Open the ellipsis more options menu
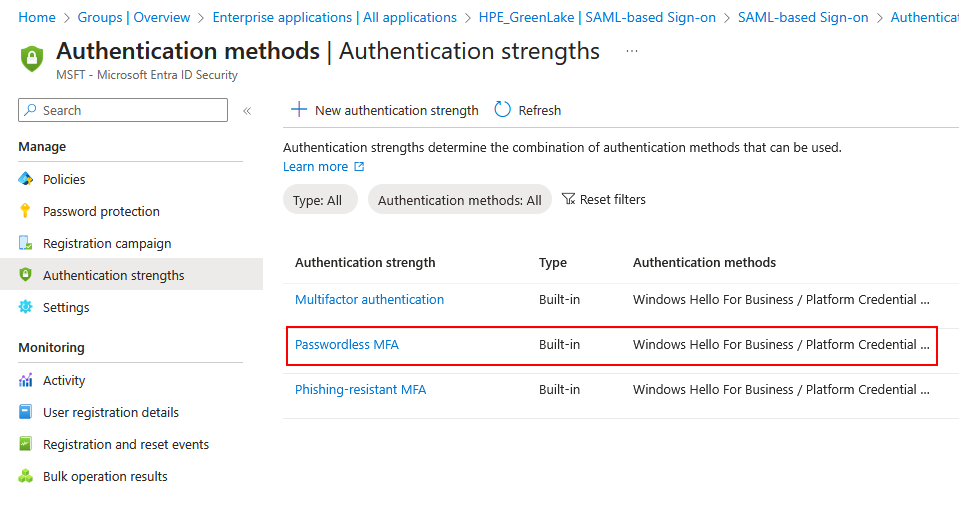The width and height of the screenshot is (959, 506). (631, 51)
